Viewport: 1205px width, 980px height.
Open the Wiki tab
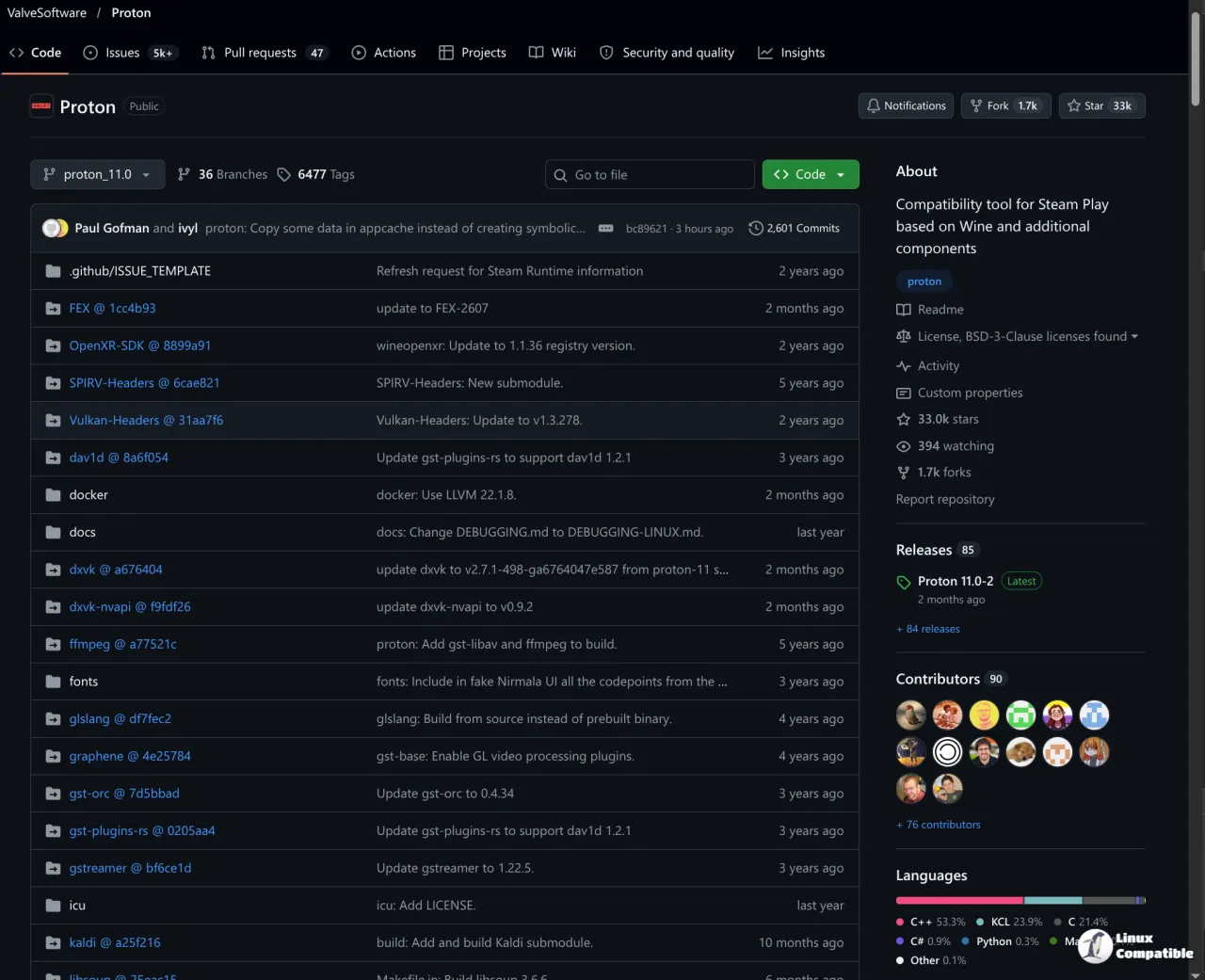click(x=553, y=53)
